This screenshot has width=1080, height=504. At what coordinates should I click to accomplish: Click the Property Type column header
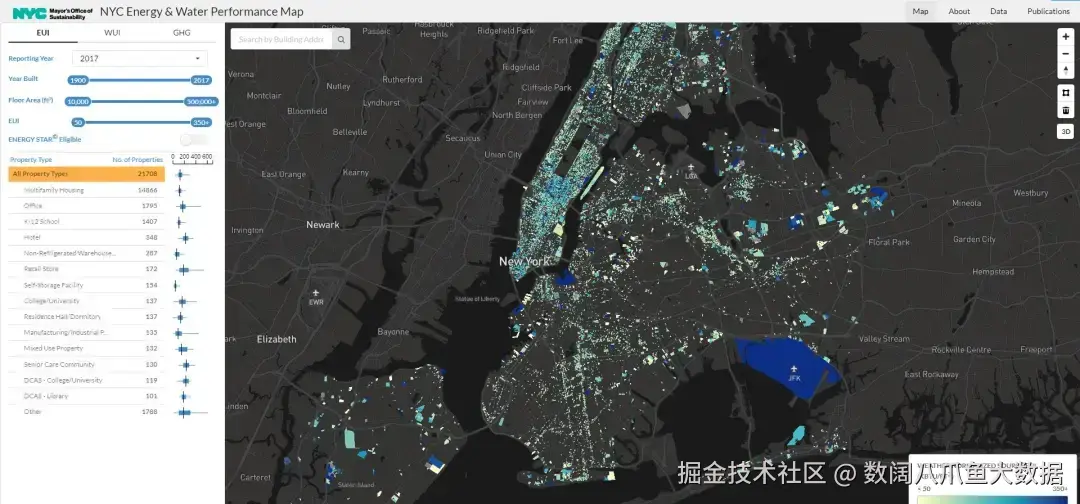[31, 160]
